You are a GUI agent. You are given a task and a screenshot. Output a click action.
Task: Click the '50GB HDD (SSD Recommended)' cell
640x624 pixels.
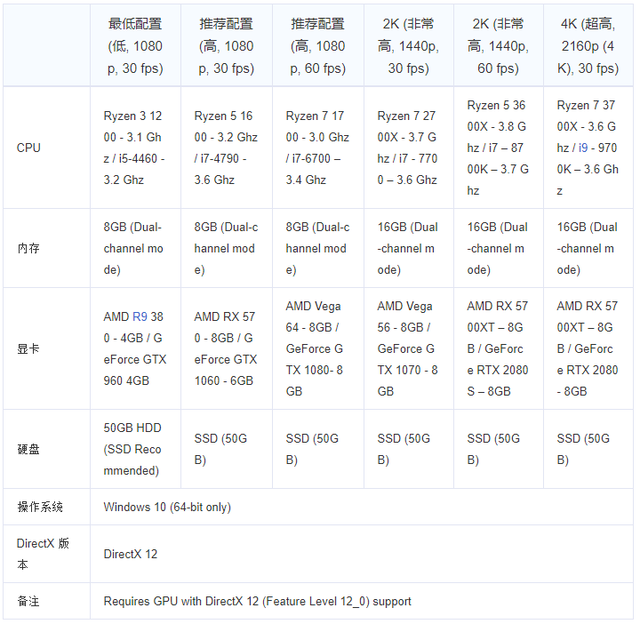point(136,449)
